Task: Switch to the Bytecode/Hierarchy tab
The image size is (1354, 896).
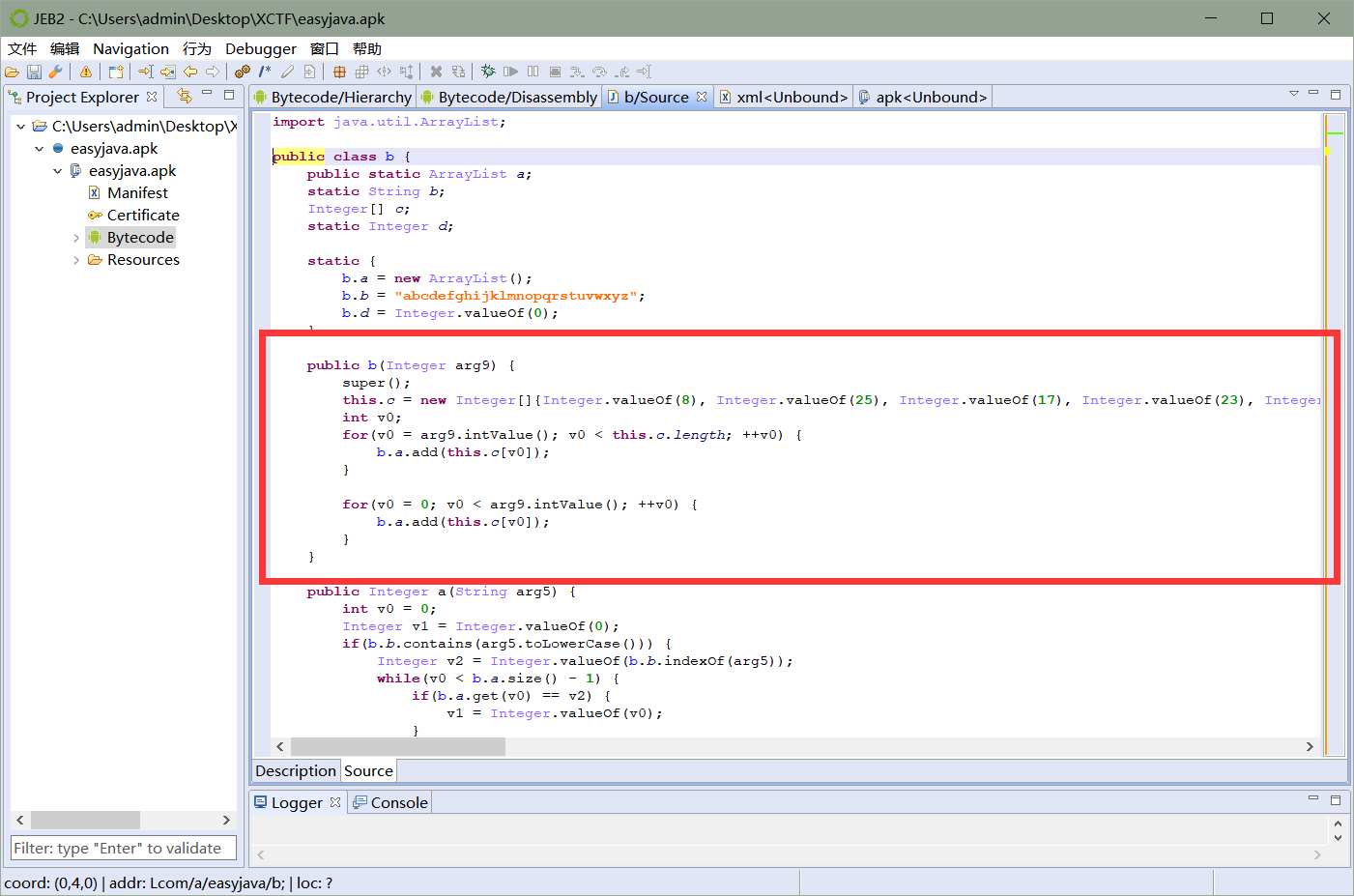Action: [x=332, y=97]
